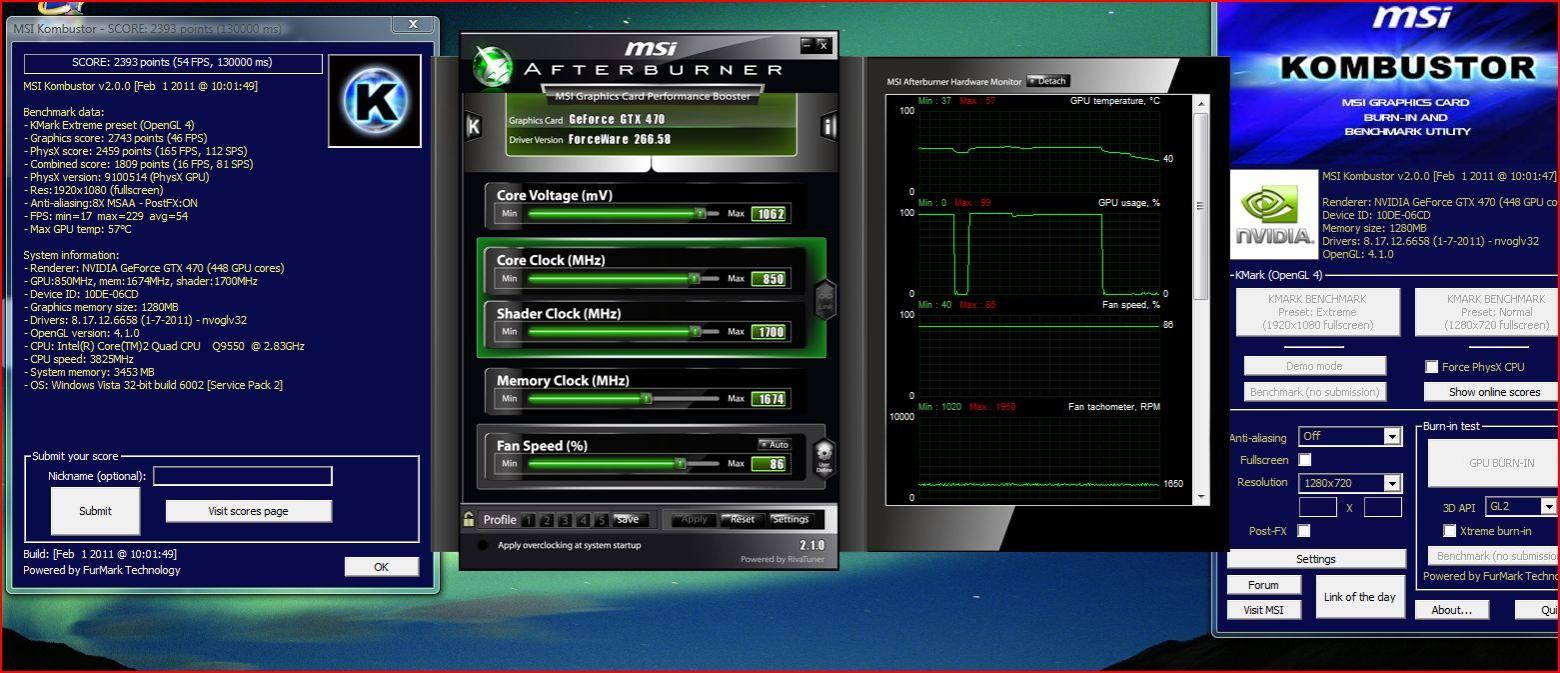Click Link of the day button
This screenshot has width=1560, height=673.
[1359, 597]
